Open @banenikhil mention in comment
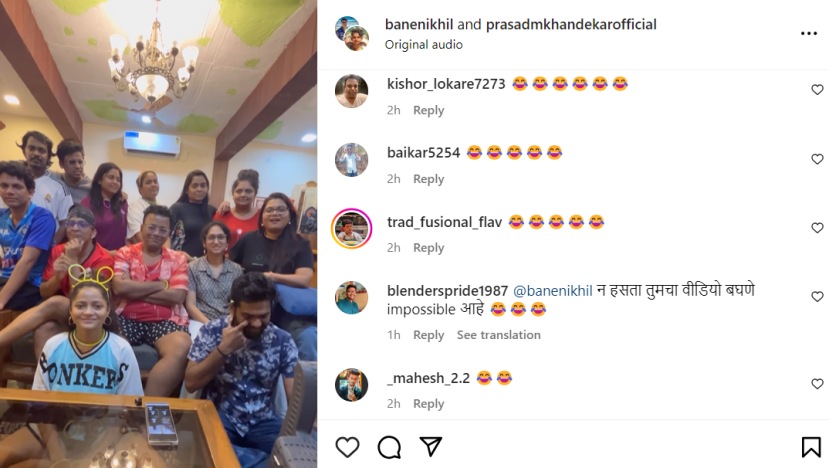The image size is (829, 468). 552,291
